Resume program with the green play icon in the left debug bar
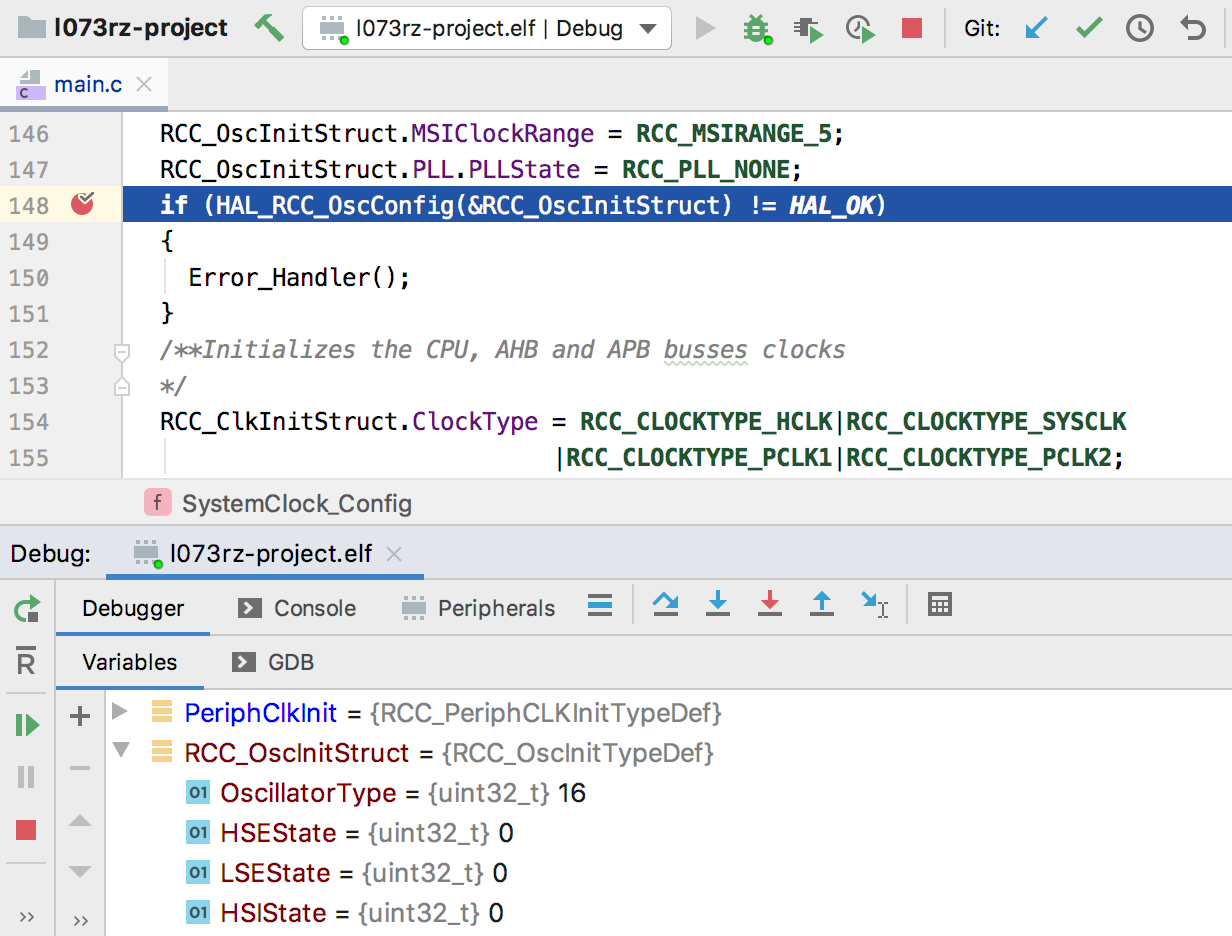Screen dimensions: 1232x936 pyautogui.click(x=27, y=725)
